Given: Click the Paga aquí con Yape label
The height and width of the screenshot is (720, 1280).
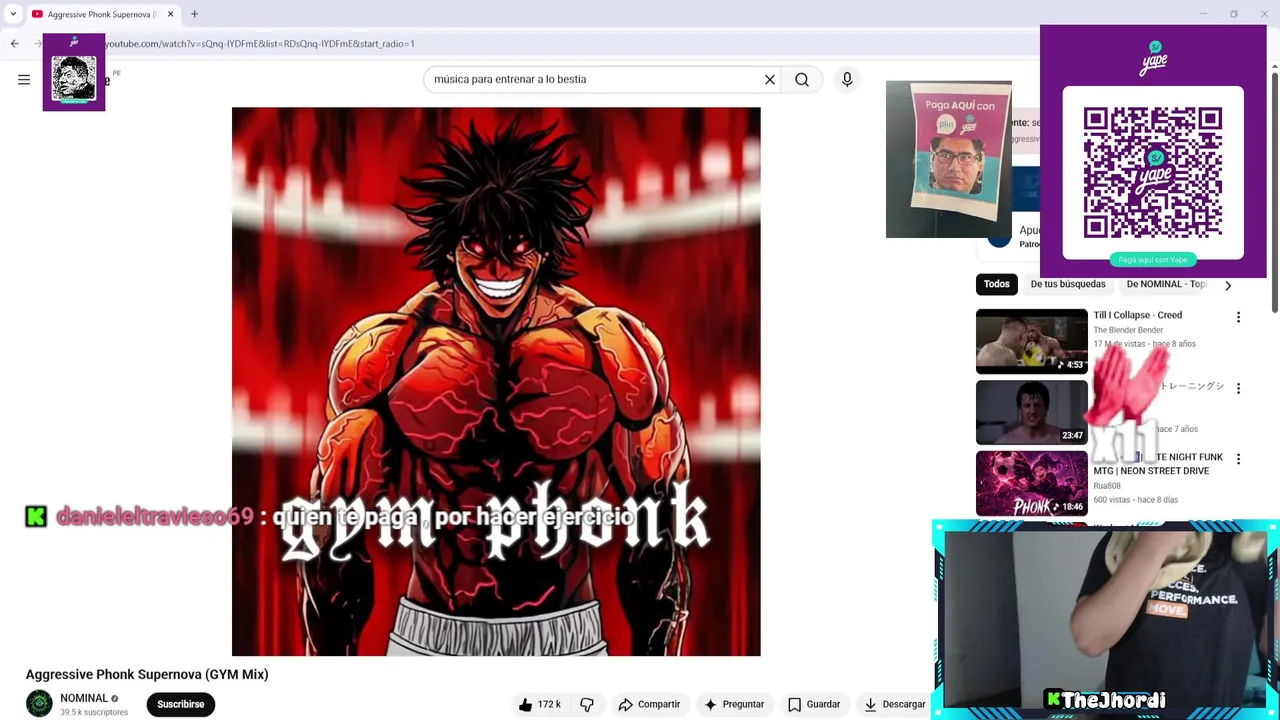Looking at the screenshot, I should point(1153,260).
